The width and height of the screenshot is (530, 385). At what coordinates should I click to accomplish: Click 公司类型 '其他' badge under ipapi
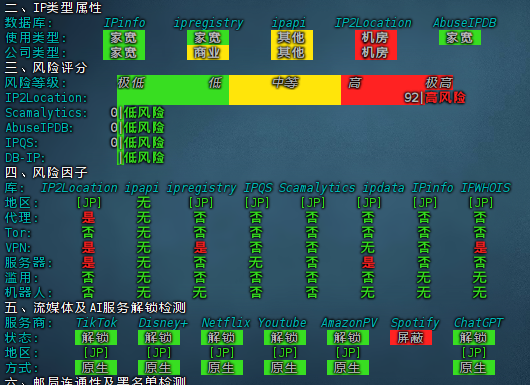point(292,52)
